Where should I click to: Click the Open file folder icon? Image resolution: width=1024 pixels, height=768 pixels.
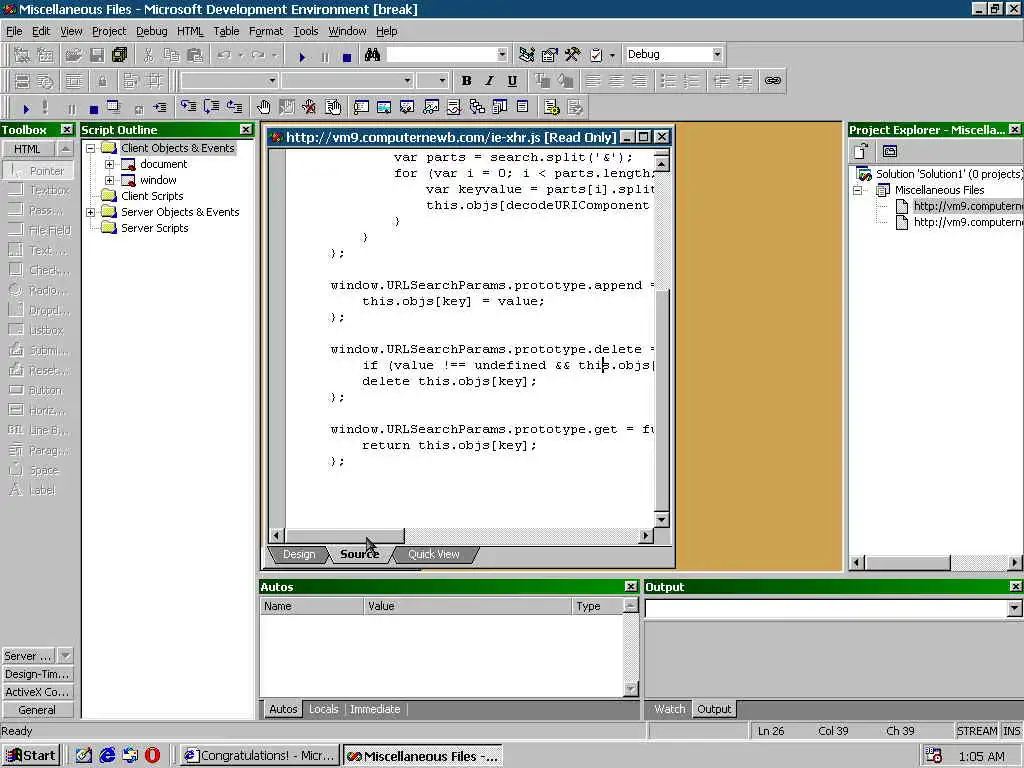[x=74, y=55]
